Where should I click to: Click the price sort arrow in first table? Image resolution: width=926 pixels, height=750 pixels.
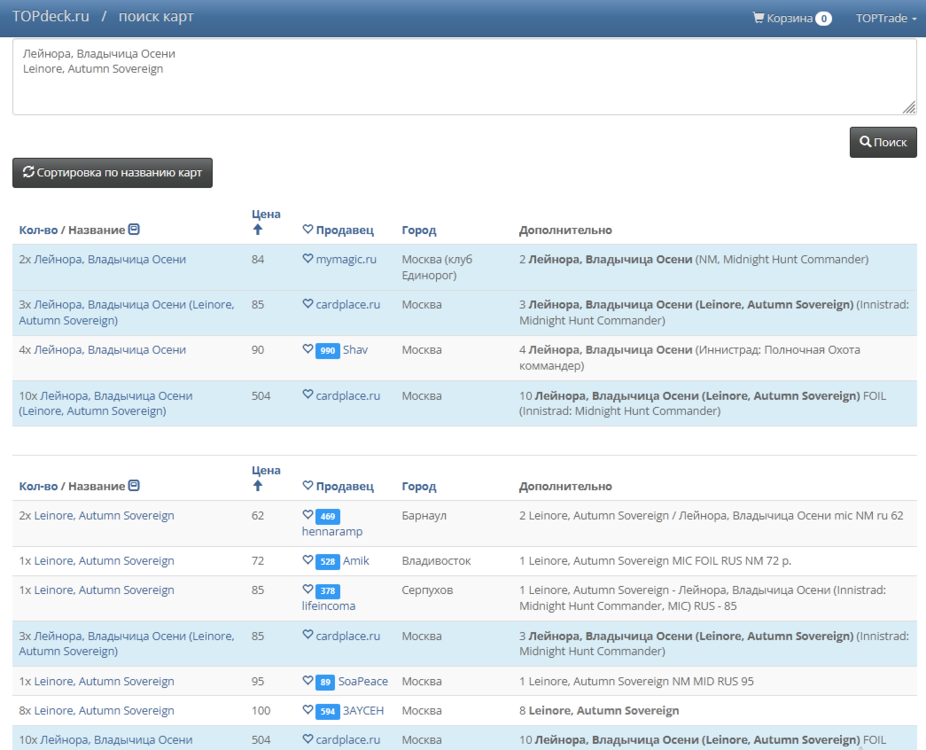(x=258, y=230)
